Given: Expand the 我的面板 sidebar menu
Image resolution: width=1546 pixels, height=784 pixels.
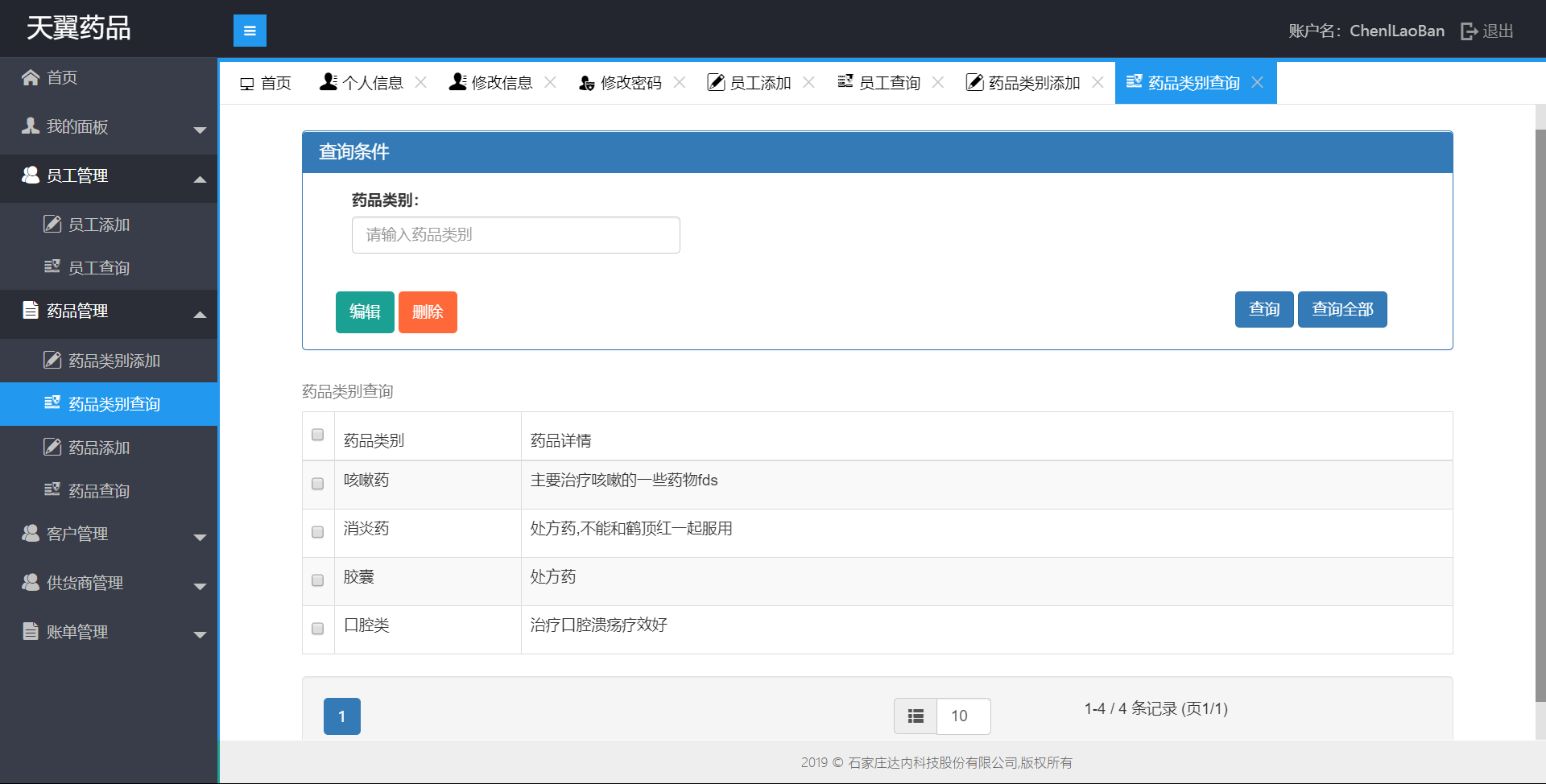Looking at the screenshot, I should tap(109, 127).
